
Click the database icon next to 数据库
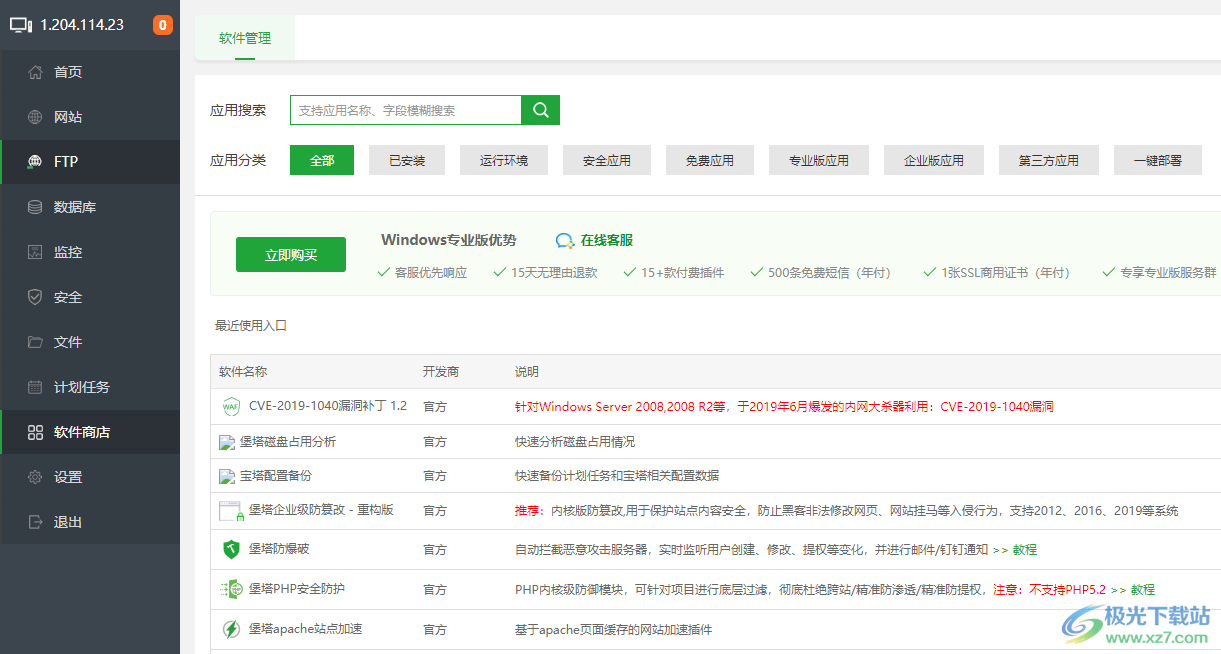point(35,207)
